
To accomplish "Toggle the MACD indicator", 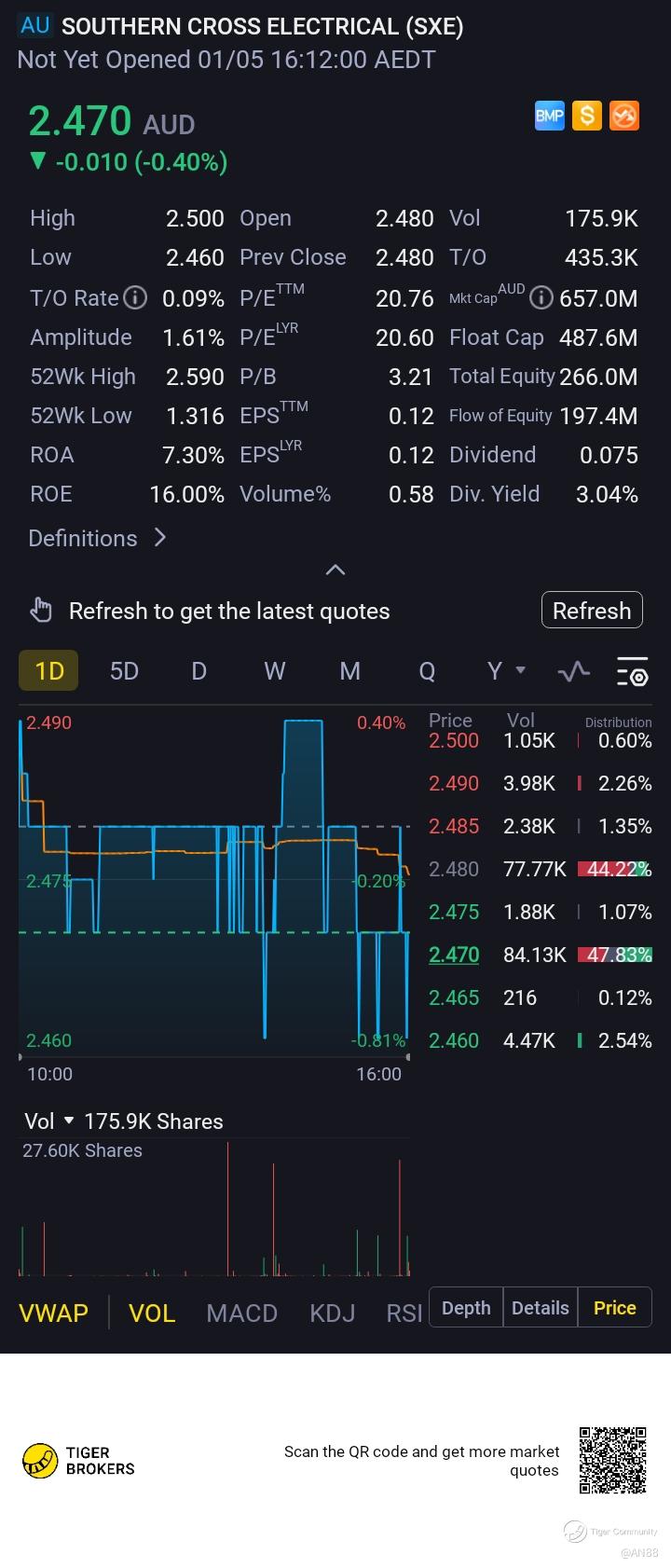I will (x=242, y=1313).
